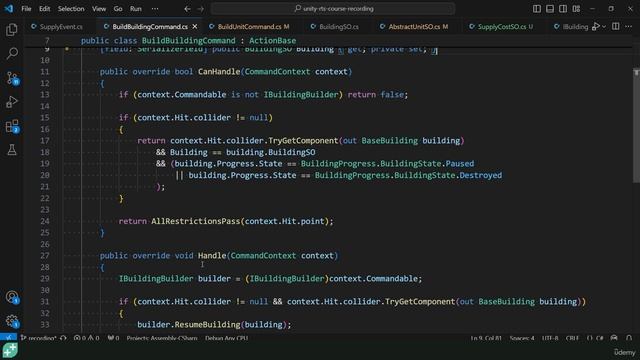
Task: Click the vertical editor scrollbar thumb
Action: click(x=636, y=125)
